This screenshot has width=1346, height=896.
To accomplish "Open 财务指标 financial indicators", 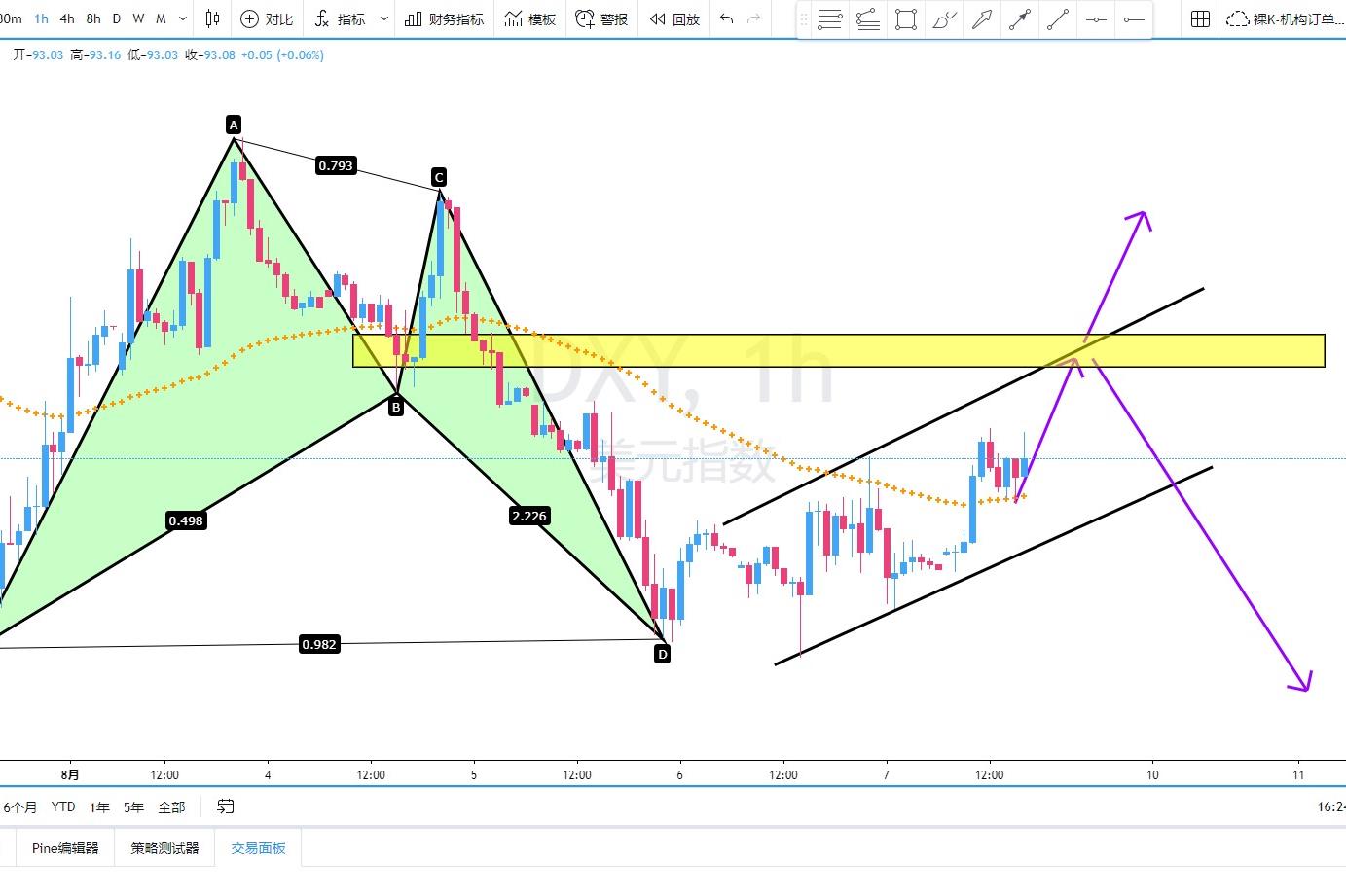I will click(444, 18).
